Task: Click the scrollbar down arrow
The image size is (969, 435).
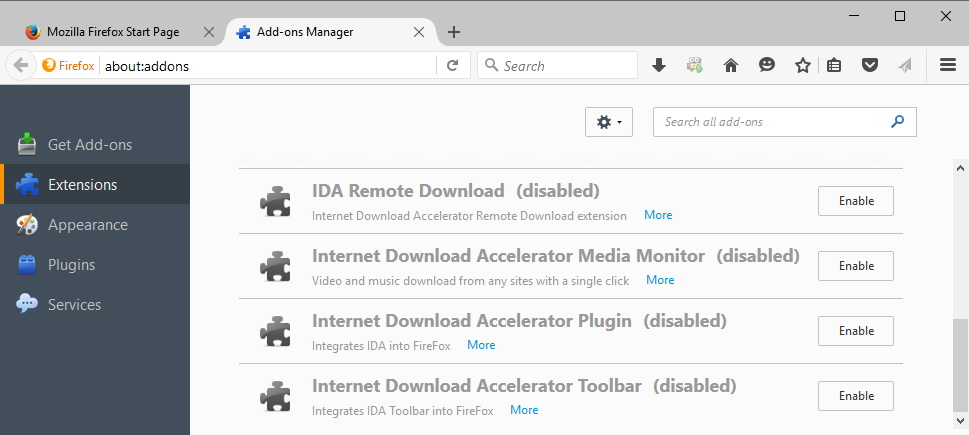Action: click(960, 421)
